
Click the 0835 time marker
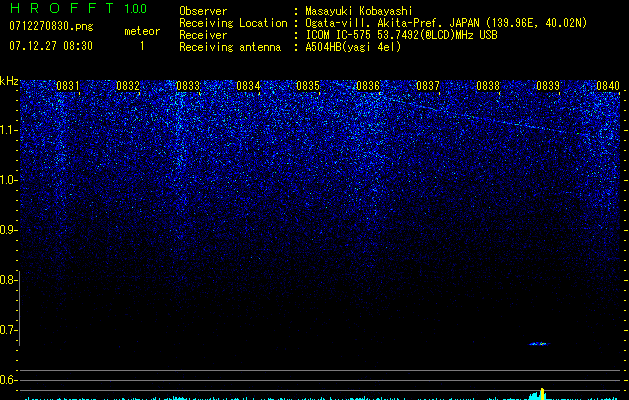[308, 86]
